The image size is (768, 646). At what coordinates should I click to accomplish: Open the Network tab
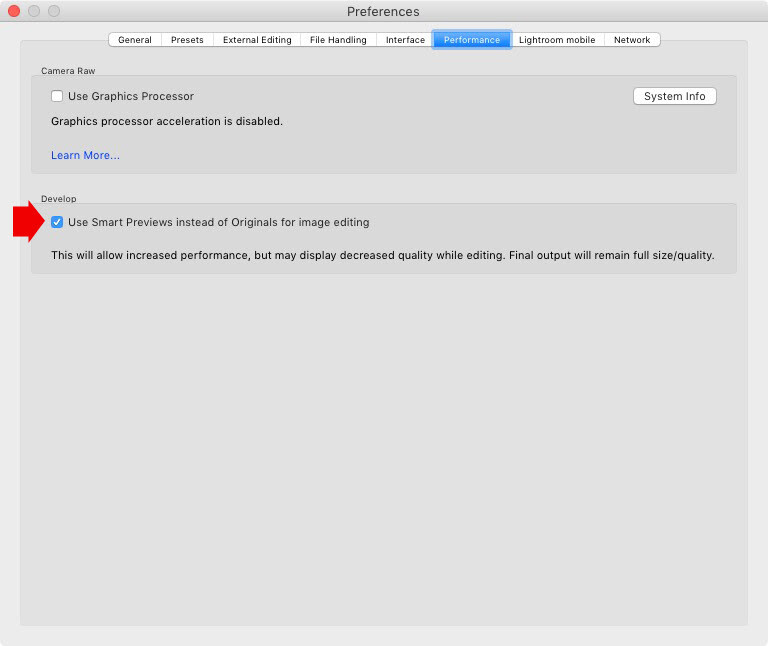[x=632, y=40]
